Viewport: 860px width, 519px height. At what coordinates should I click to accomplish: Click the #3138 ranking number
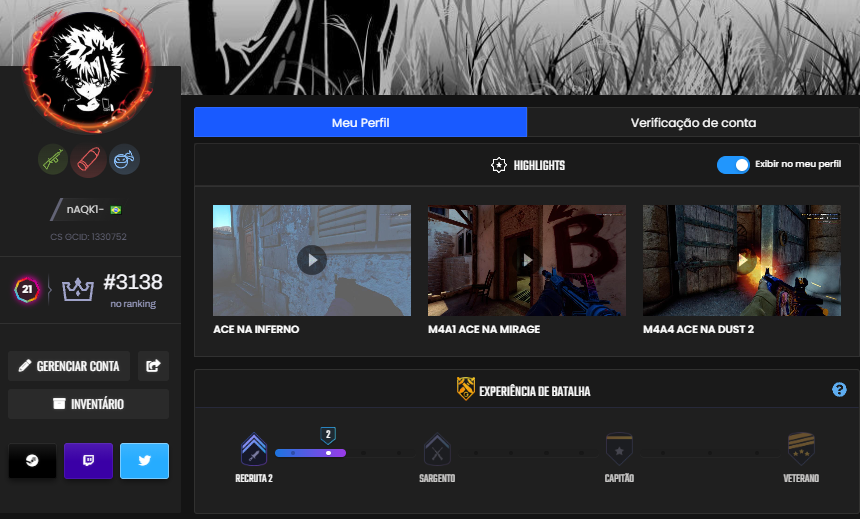[x=133, y=282]
